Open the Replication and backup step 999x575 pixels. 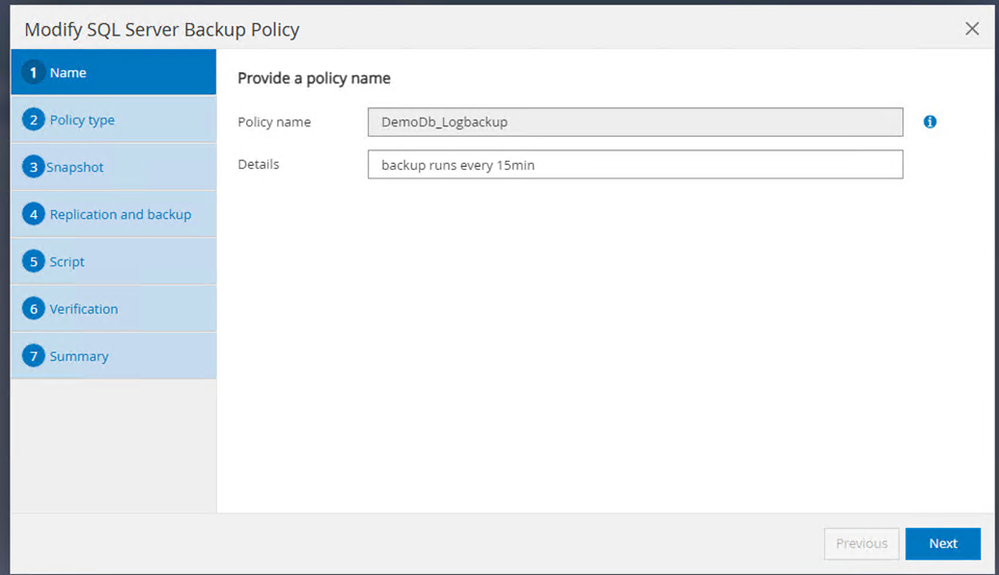point(120,214)
